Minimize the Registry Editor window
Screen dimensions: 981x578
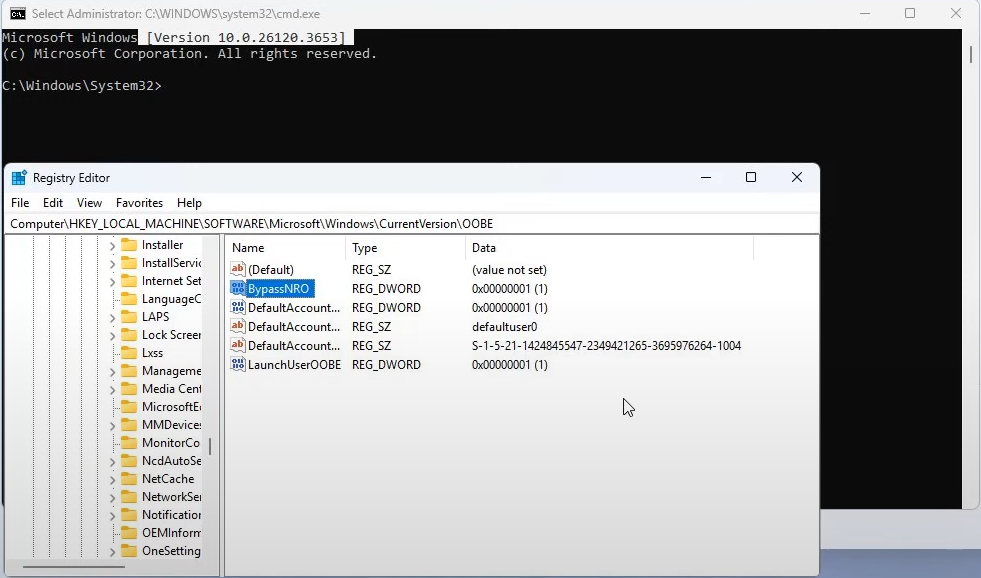point(706,177)
